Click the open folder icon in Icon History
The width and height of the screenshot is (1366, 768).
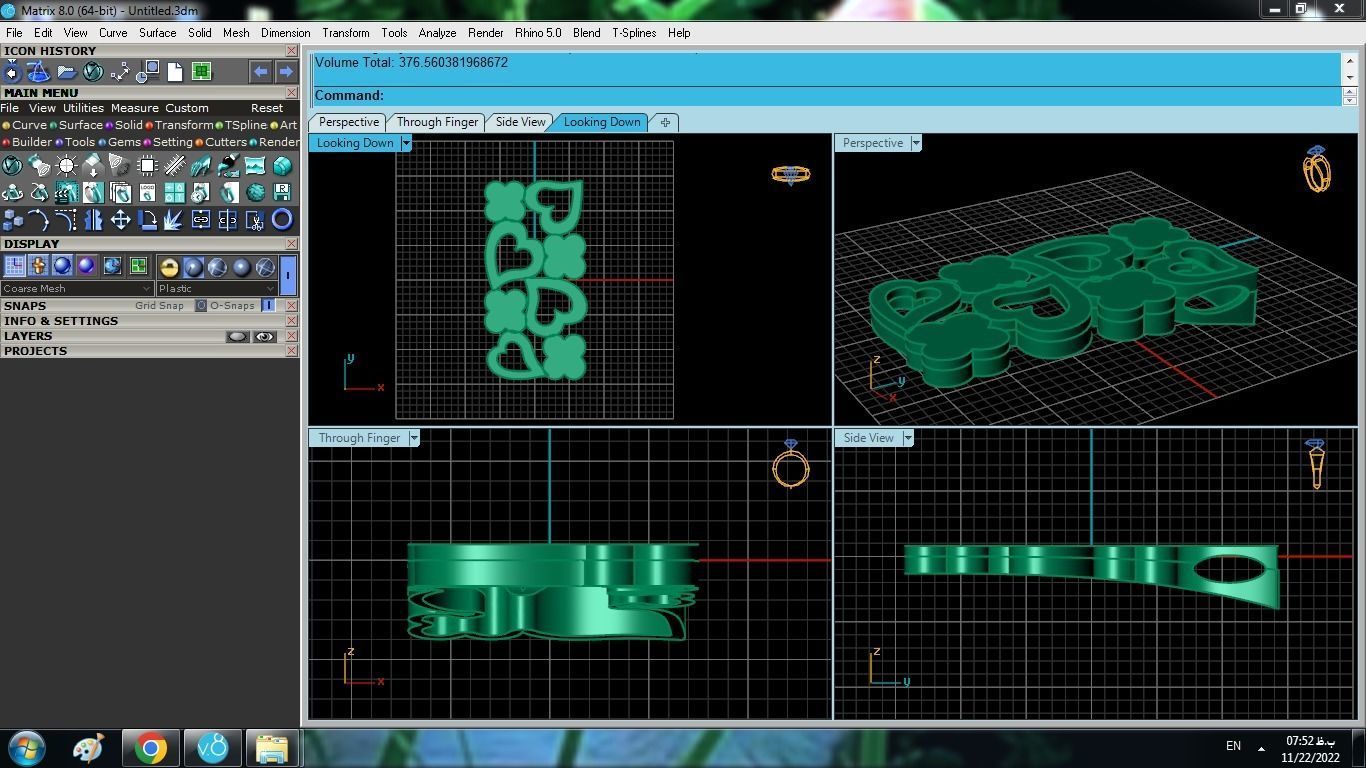click(66, 72)
